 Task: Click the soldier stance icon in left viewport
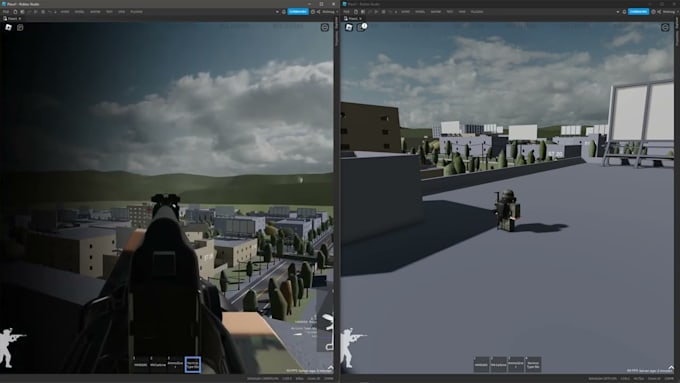(11, 348)
